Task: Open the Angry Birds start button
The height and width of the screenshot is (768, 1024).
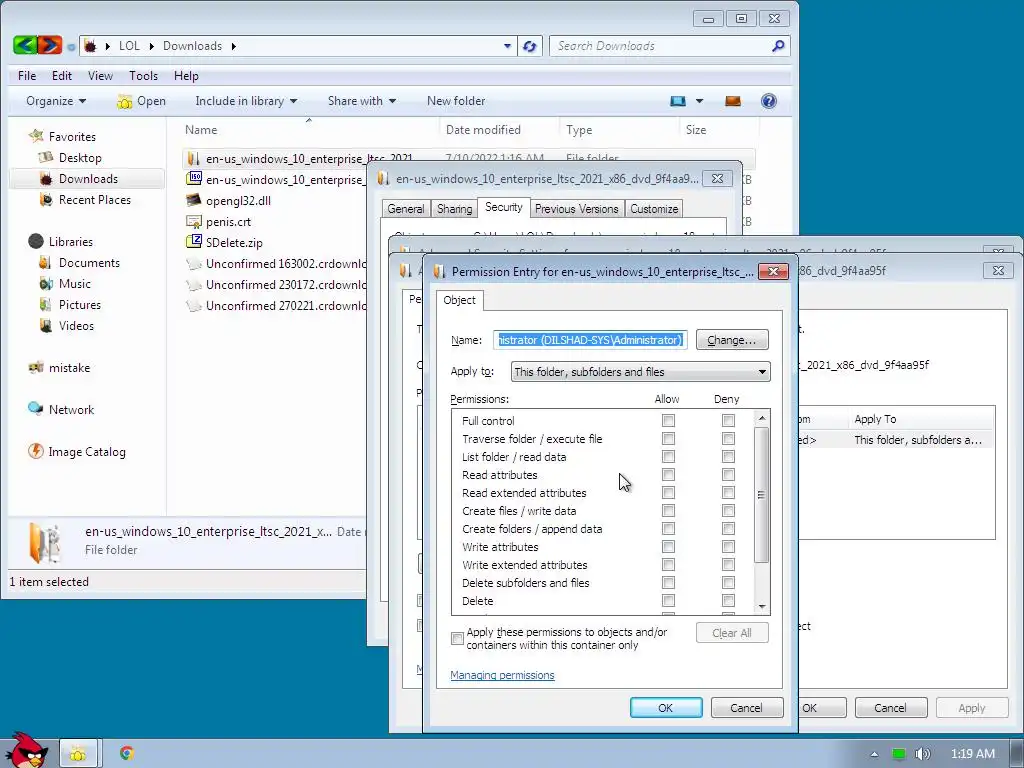Action: (x=27, y=750)
